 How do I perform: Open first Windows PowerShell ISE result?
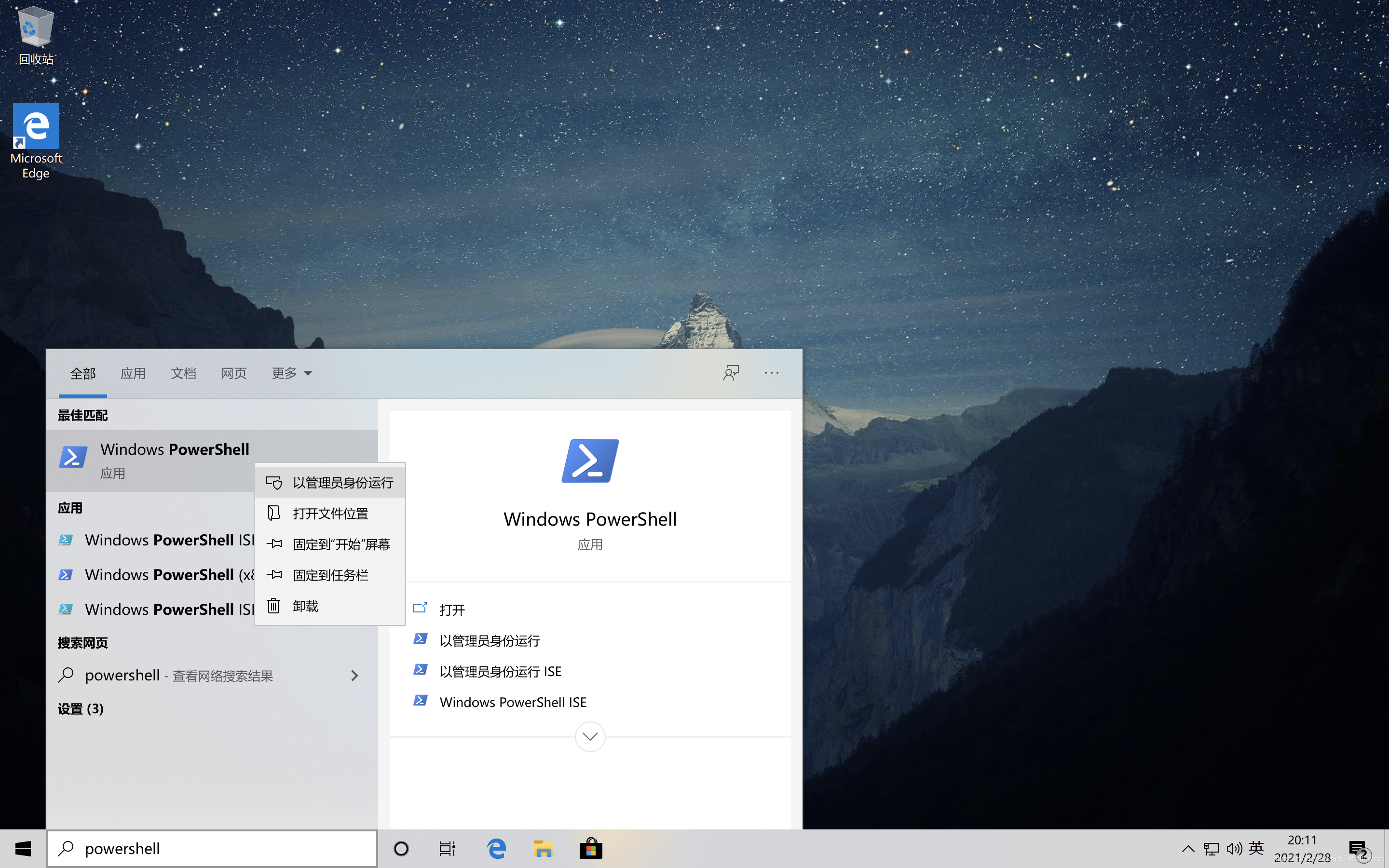tap(151, 540)
